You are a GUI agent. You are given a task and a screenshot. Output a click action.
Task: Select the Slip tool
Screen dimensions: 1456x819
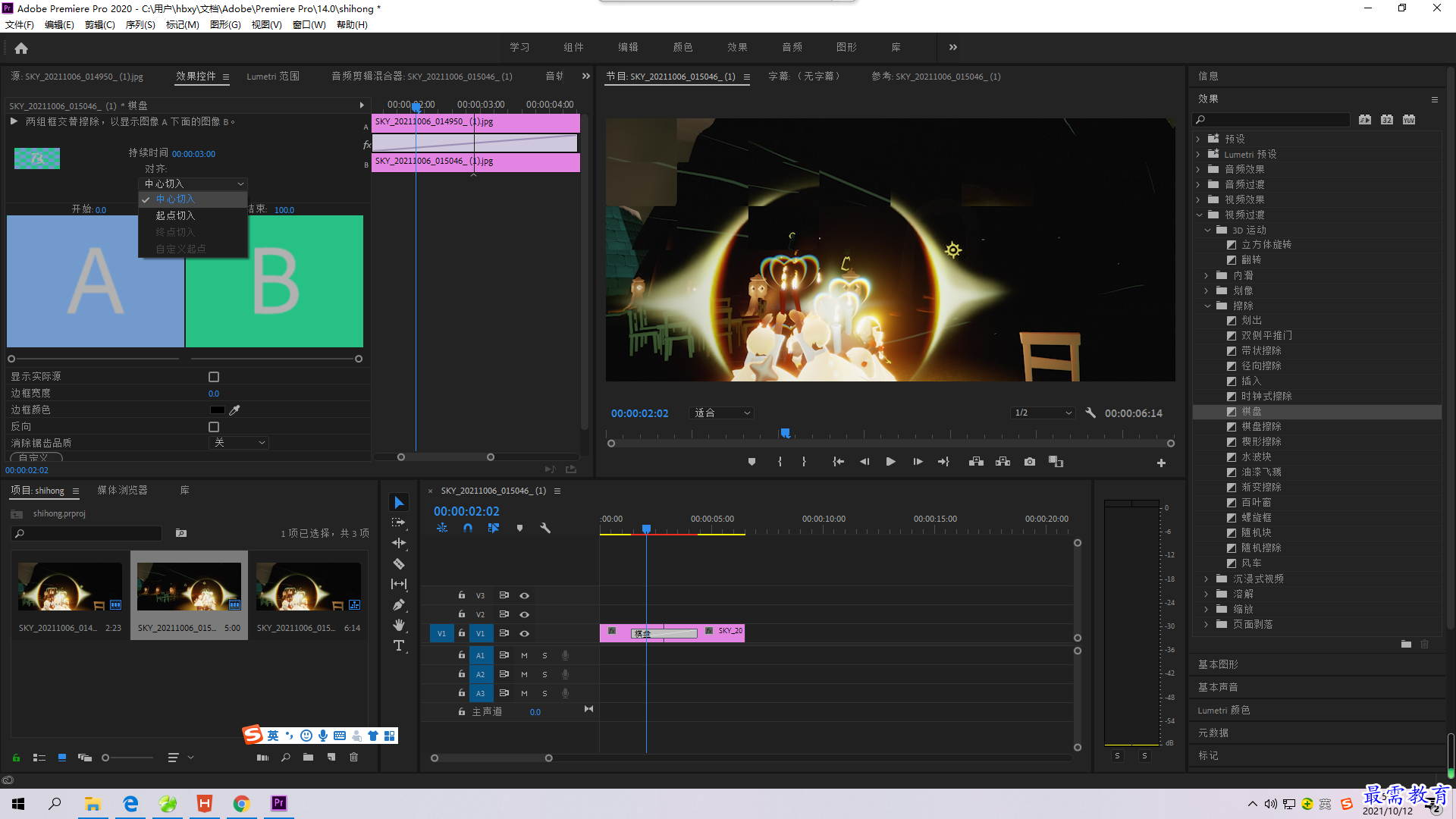click(399, 584)
